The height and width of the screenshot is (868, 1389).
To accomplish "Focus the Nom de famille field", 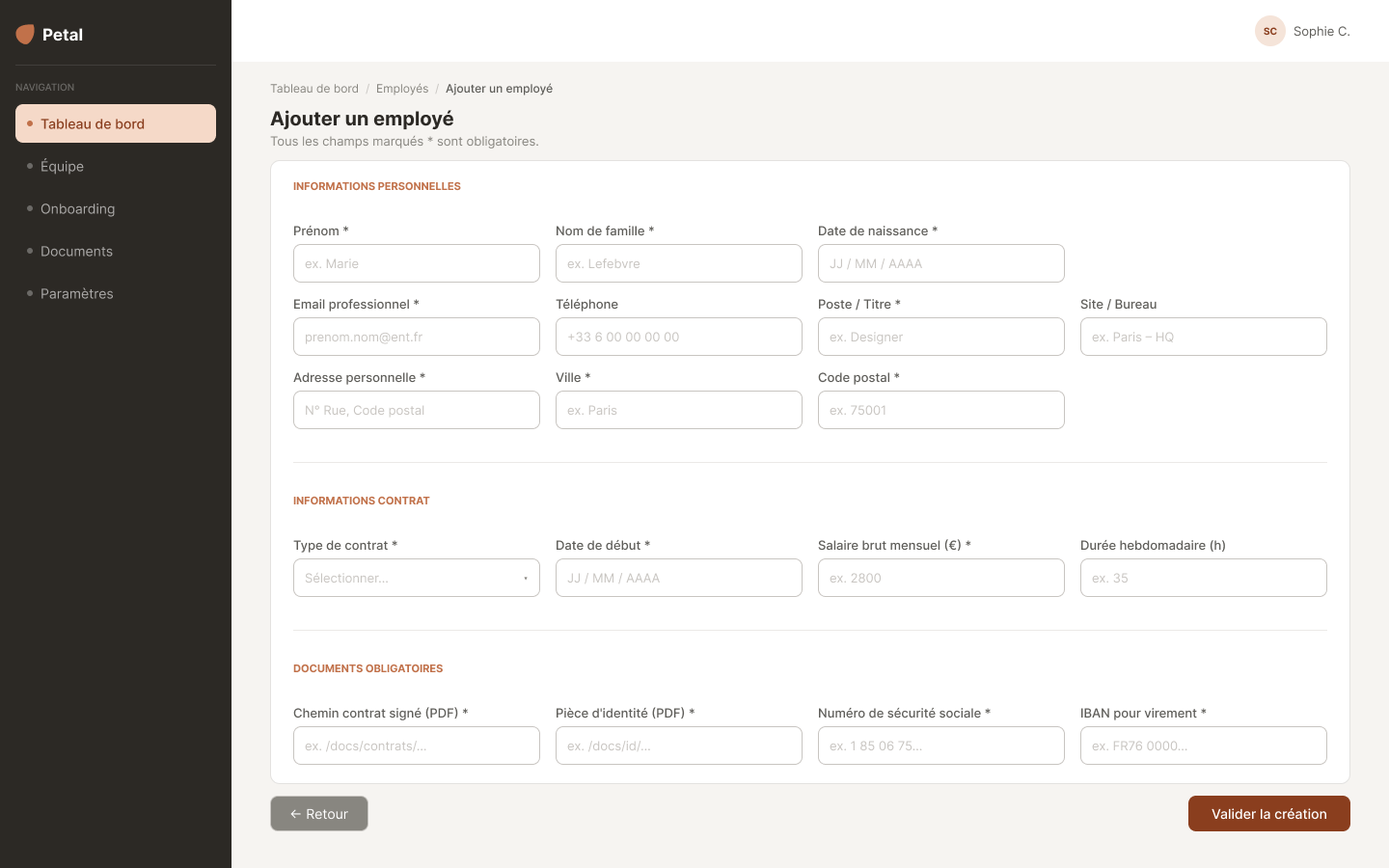I will 679,263.
